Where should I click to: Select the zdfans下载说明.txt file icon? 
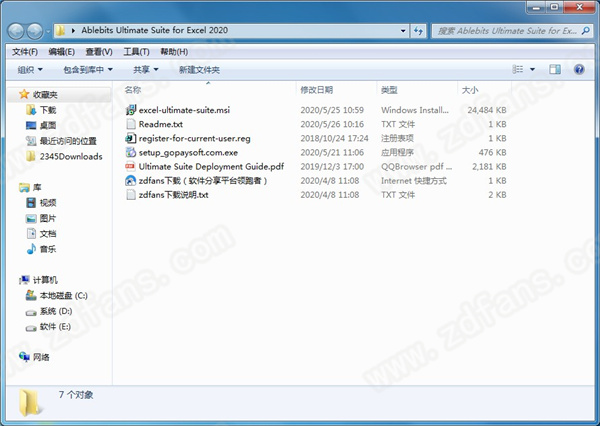(131, 195)
